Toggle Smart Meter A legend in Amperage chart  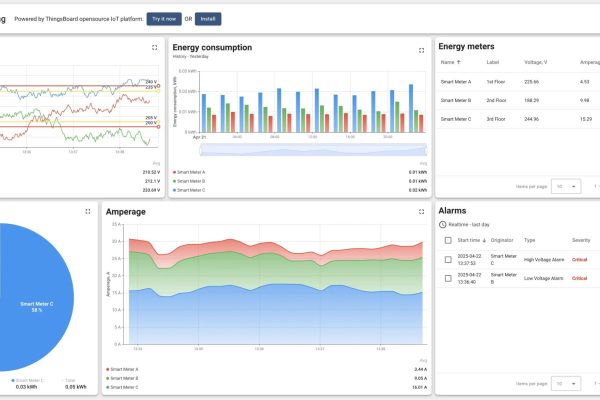click(x=122, y=369)
